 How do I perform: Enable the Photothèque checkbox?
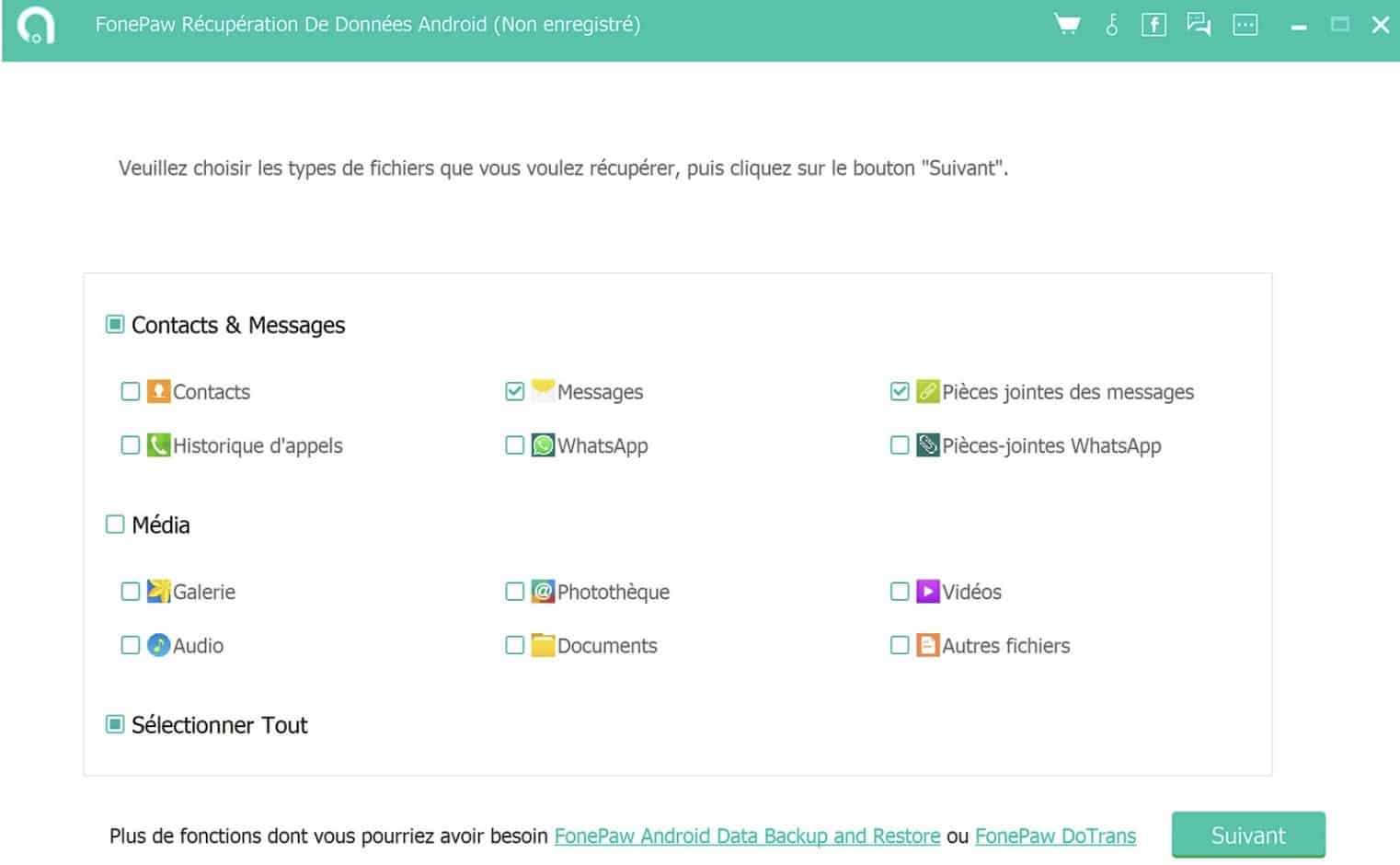point(515,591)
